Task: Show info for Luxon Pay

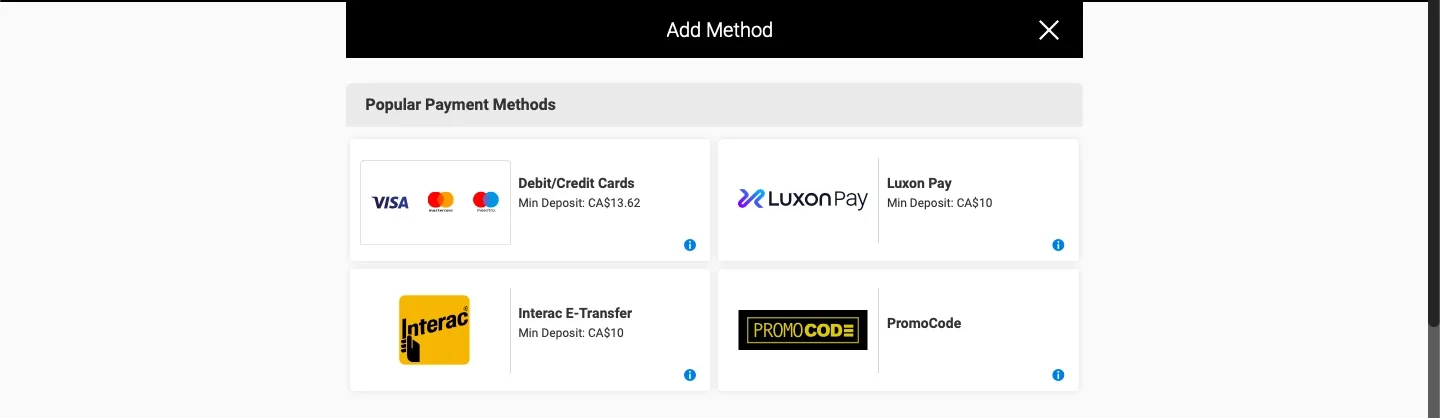Action: (1058, 245)
